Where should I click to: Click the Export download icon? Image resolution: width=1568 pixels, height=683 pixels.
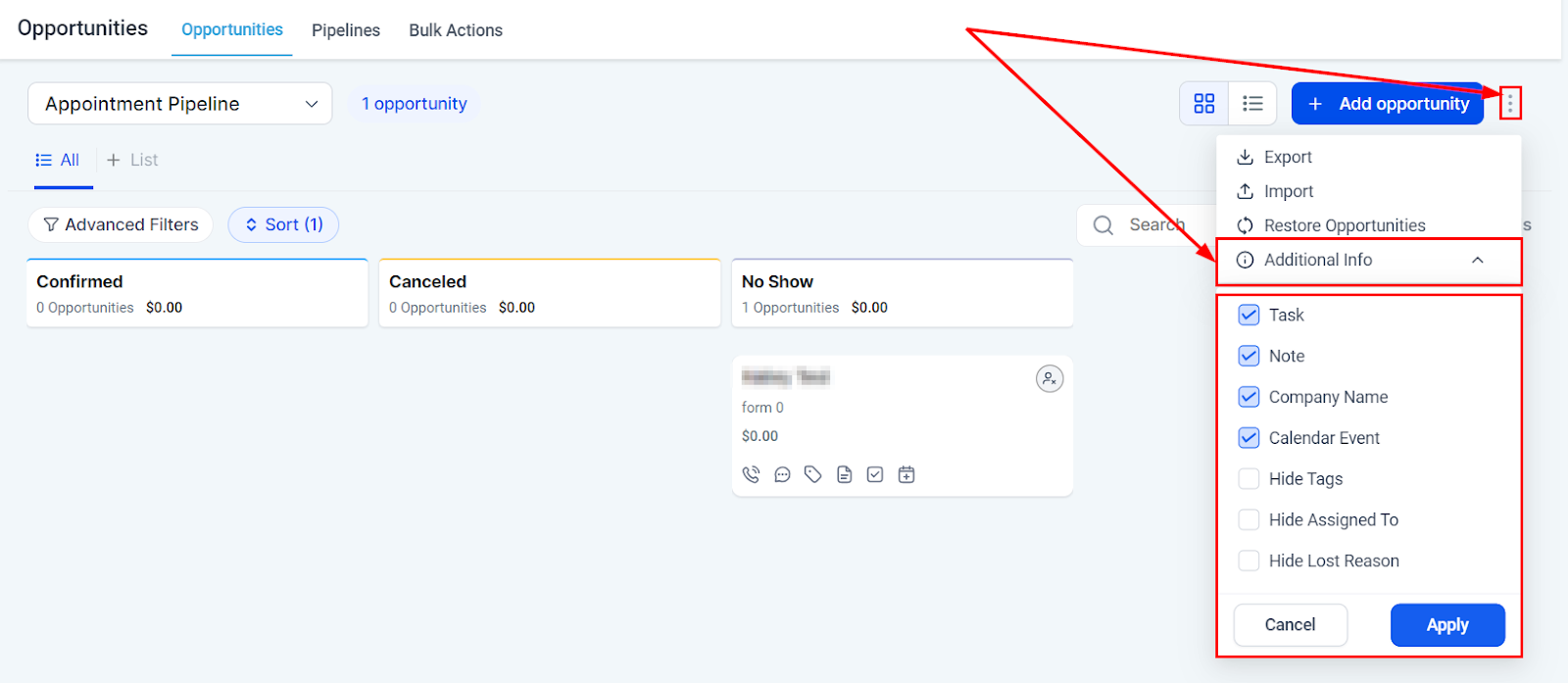[x=1245, y=157]
